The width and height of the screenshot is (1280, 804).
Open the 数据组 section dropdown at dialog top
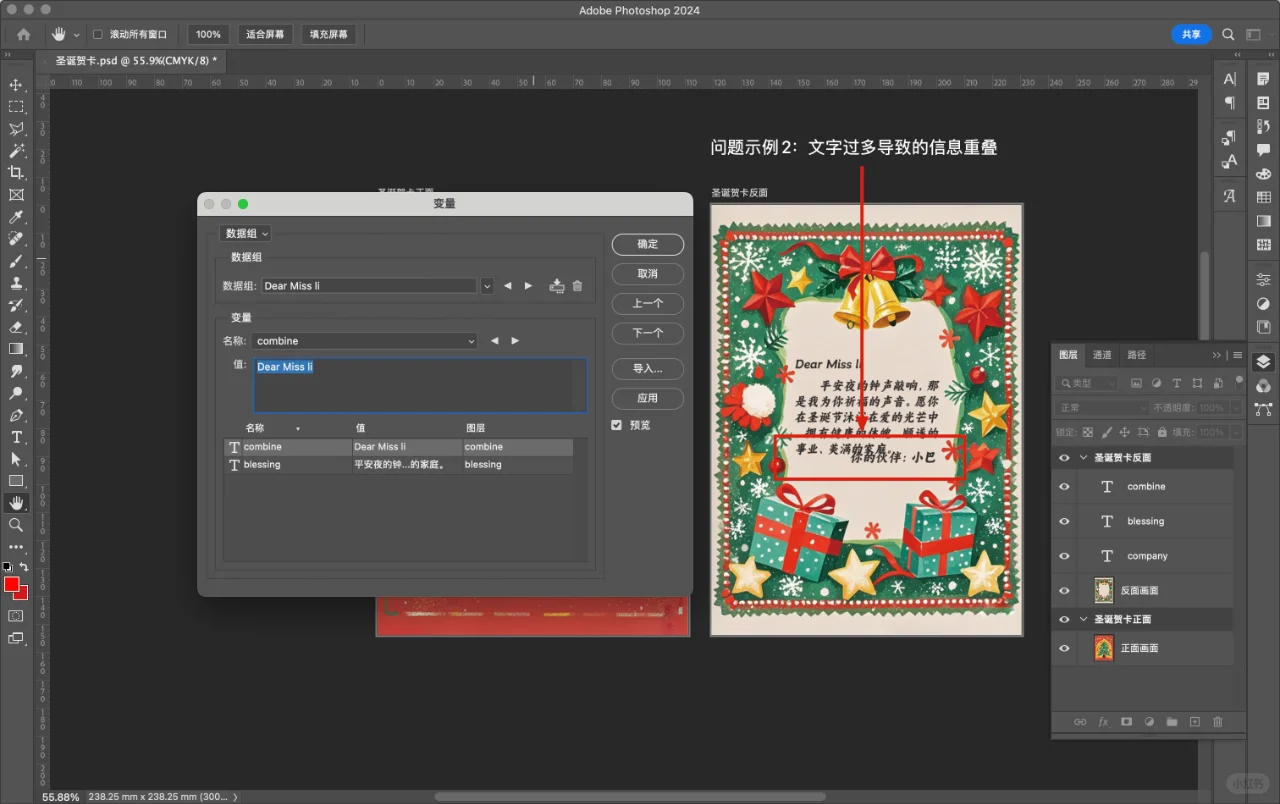[245, 233]
